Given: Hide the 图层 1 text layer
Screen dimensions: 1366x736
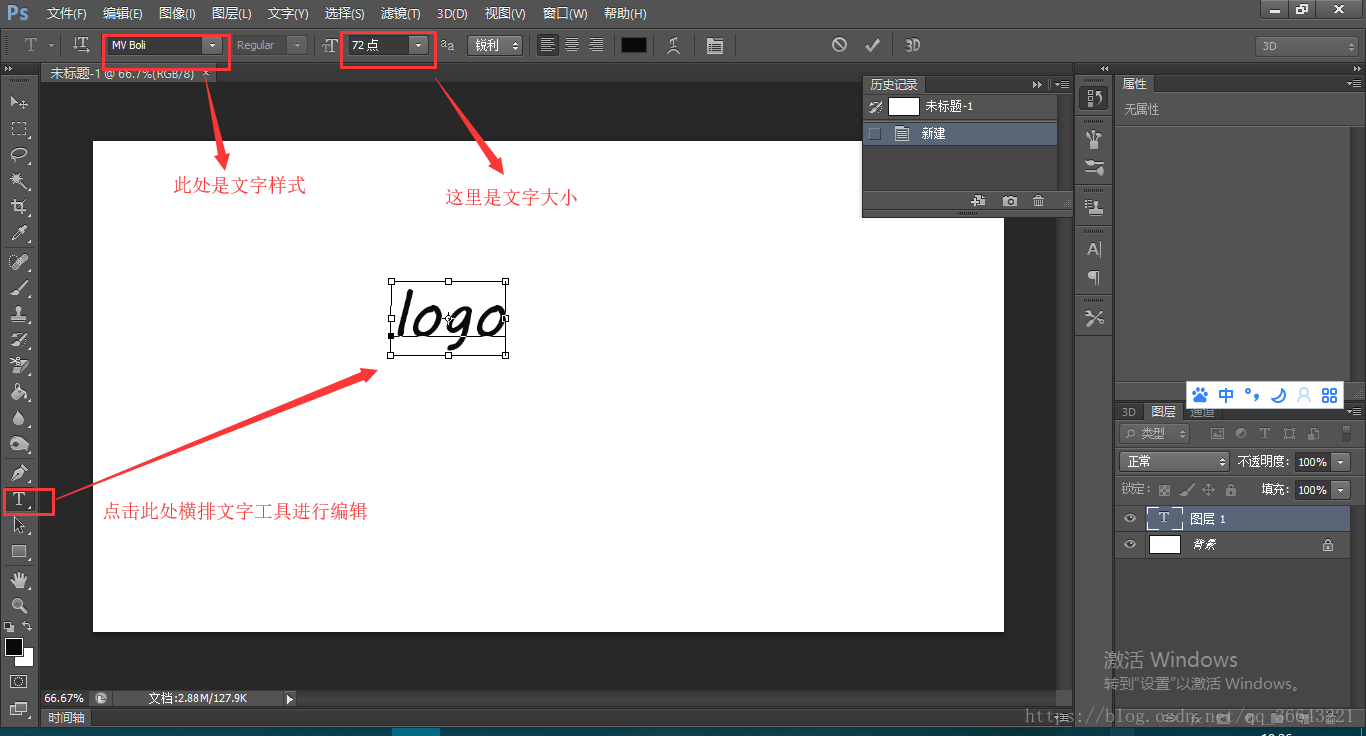Looking at the screenshot, I should [x=1130, y=519].
